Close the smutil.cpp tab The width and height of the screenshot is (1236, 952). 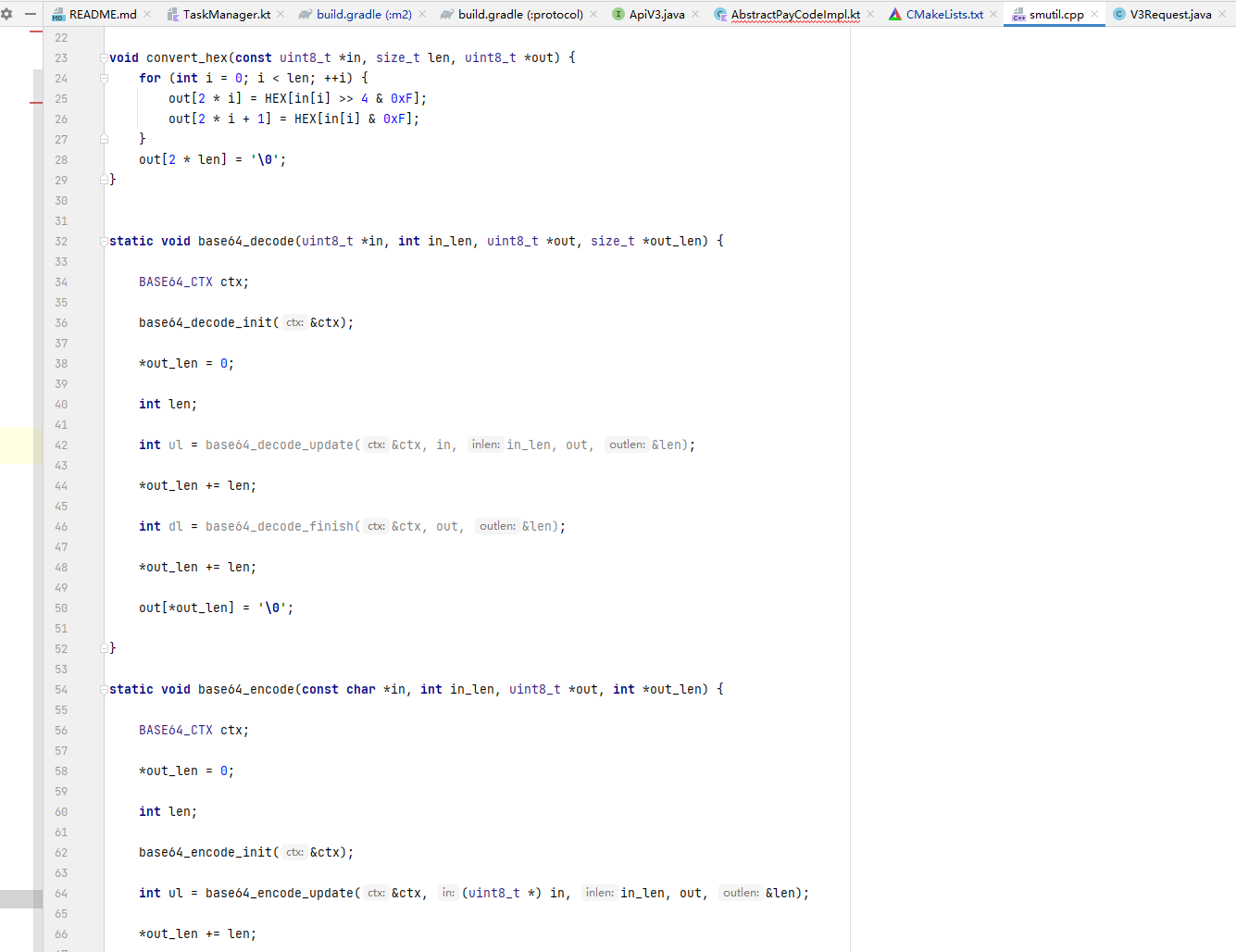(x=1094, y=14)
